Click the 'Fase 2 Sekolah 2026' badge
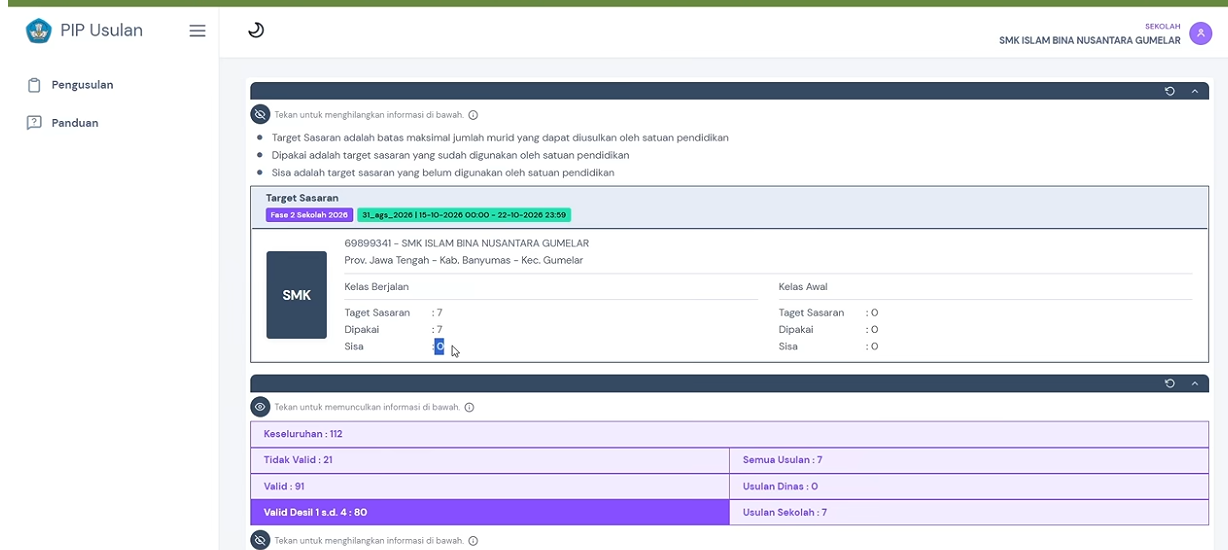Screen dimensions: 1228x550 309,214
